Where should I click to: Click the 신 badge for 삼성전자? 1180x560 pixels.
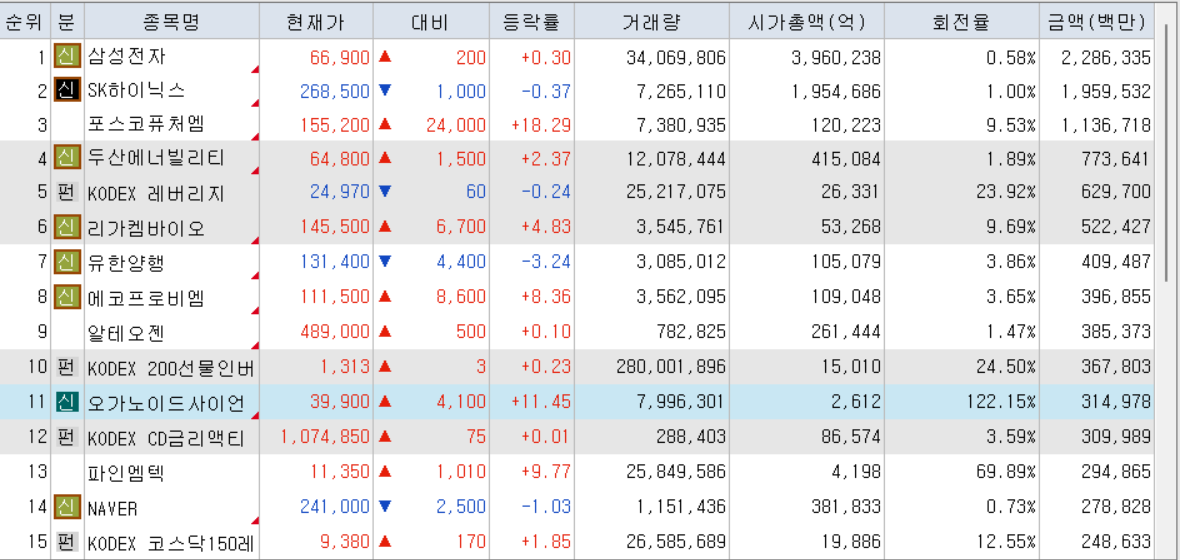click(x=67, y=56)
